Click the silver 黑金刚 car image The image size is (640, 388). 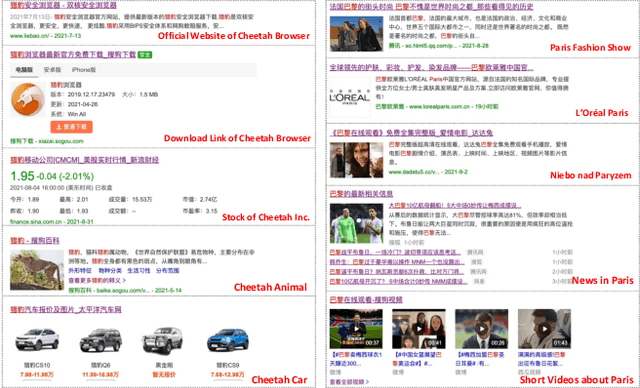coord(162,341)
